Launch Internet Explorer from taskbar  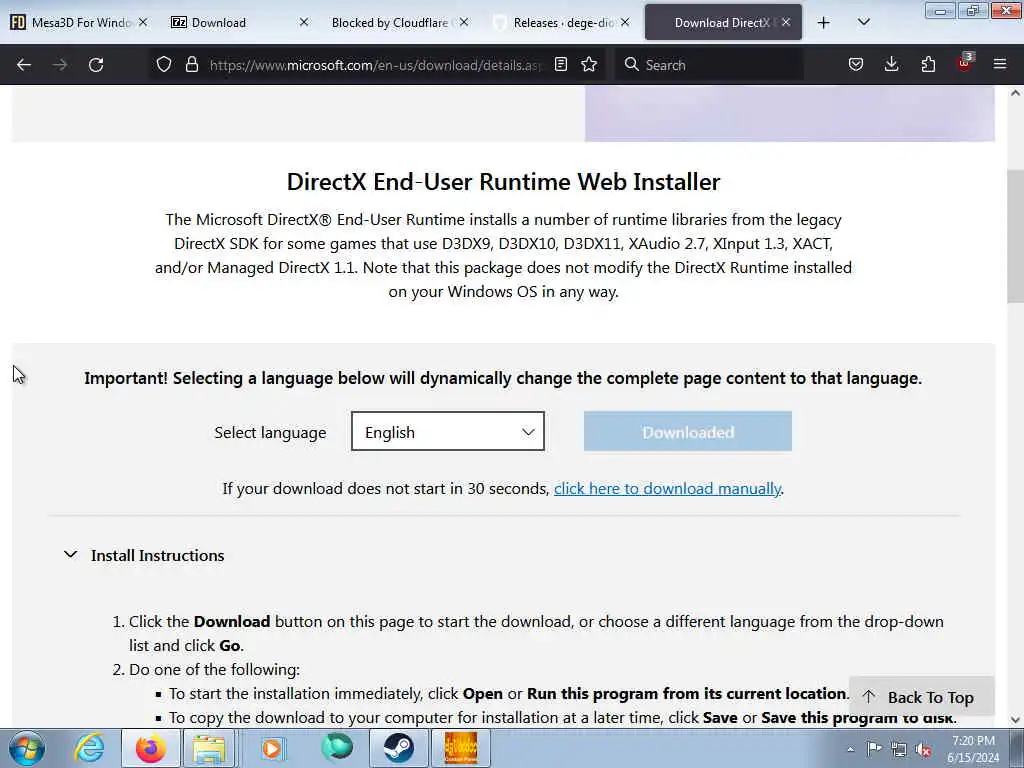tap(89, 748)
